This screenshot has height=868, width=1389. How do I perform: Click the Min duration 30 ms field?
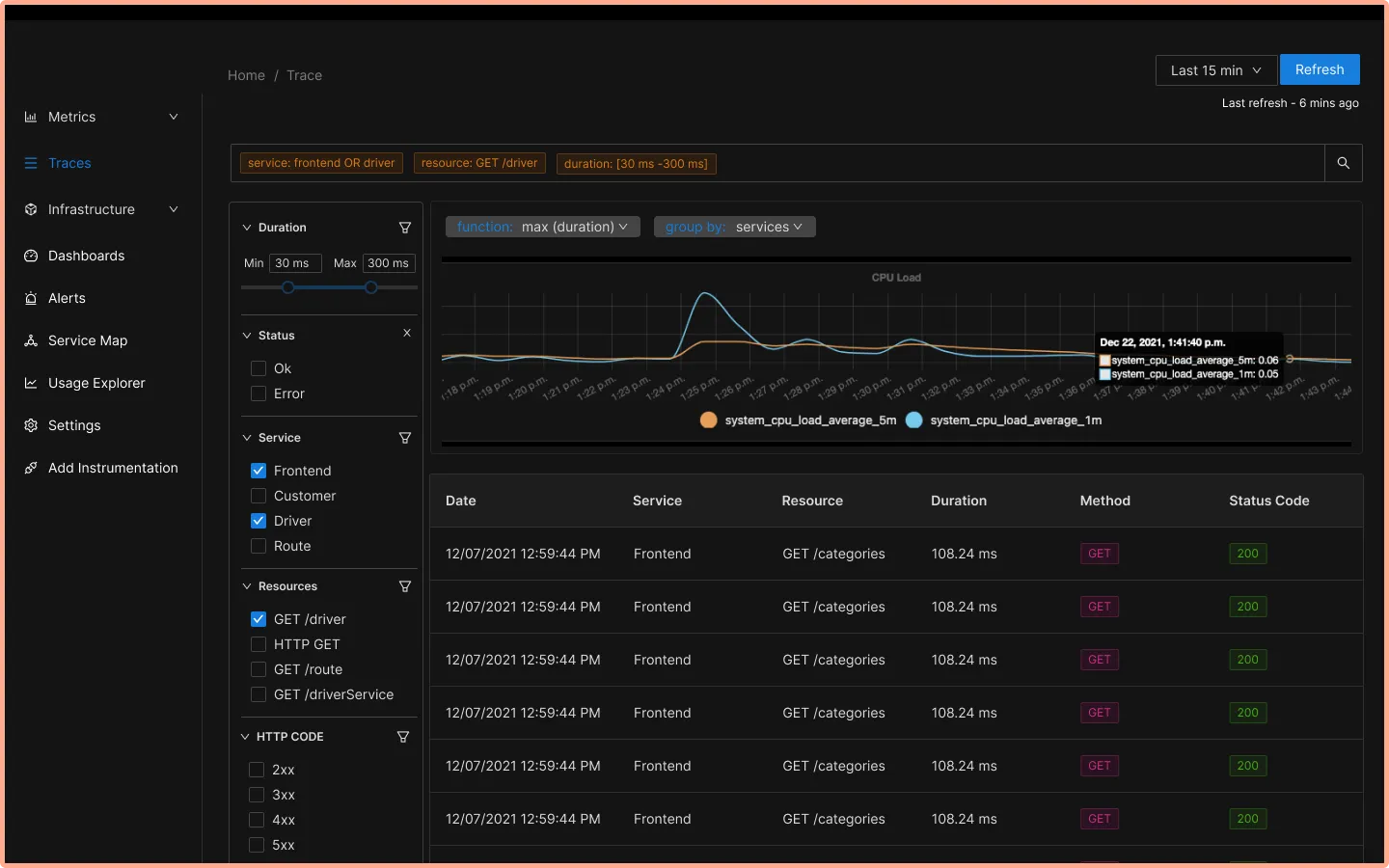pos(294,263)
